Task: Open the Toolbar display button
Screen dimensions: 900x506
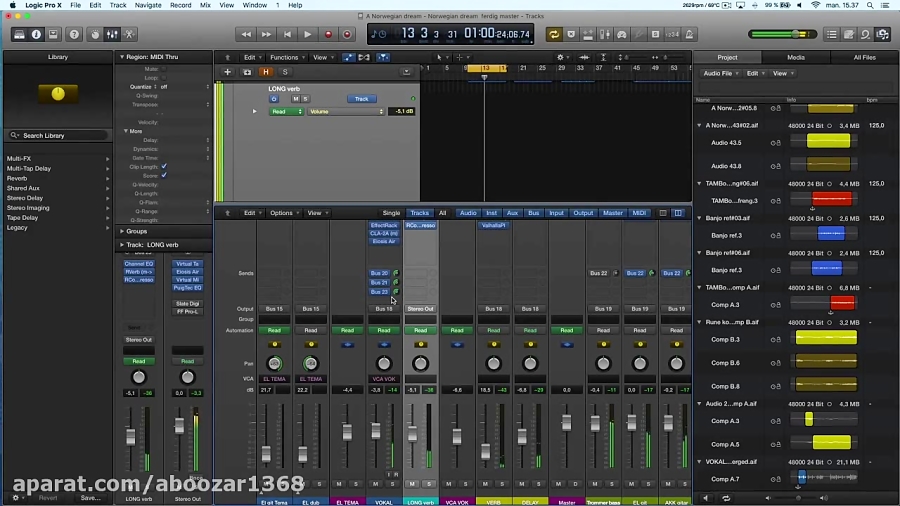Action: (x=53, y=34)
